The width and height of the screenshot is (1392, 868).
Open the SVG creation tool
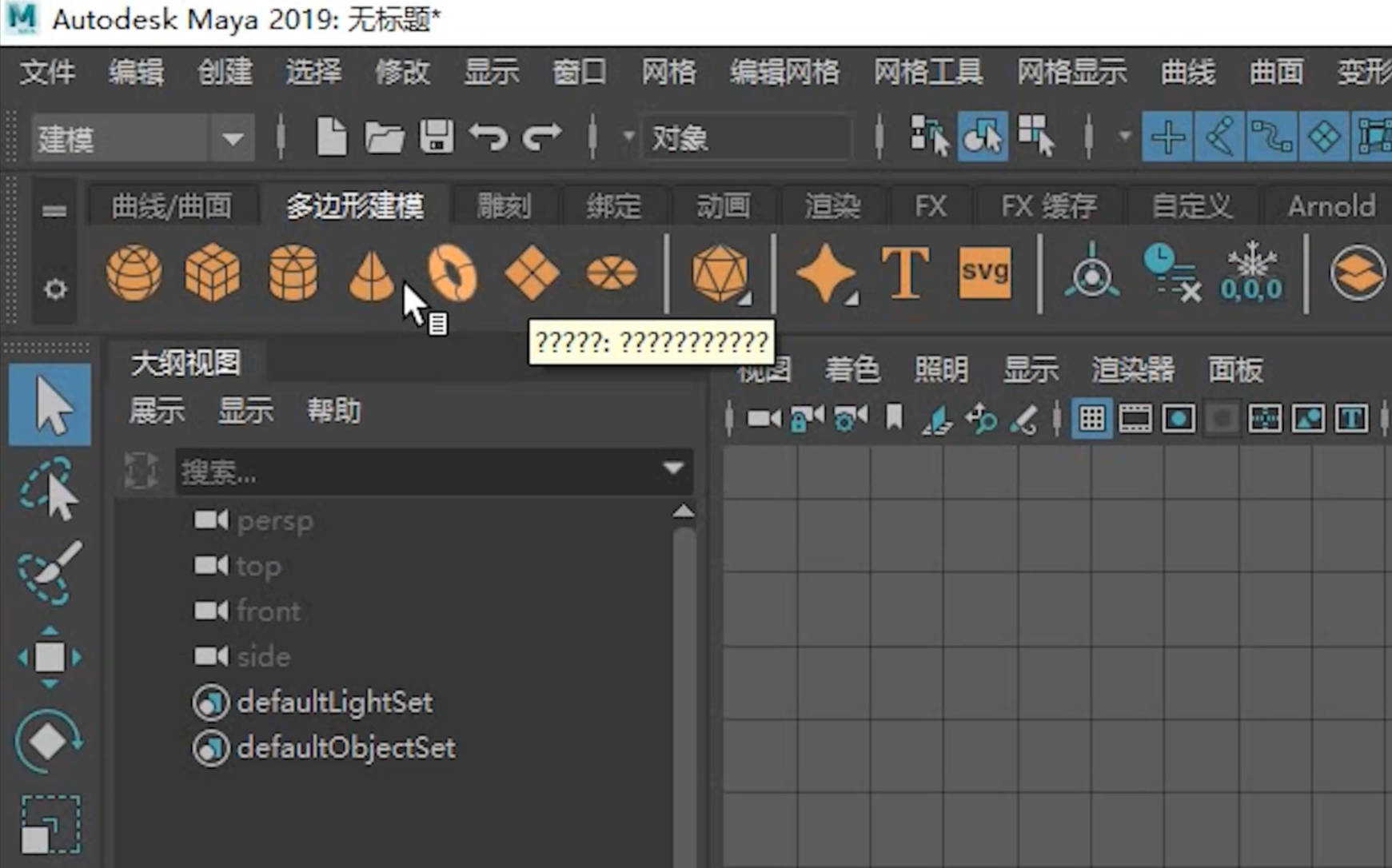(985, 274)
